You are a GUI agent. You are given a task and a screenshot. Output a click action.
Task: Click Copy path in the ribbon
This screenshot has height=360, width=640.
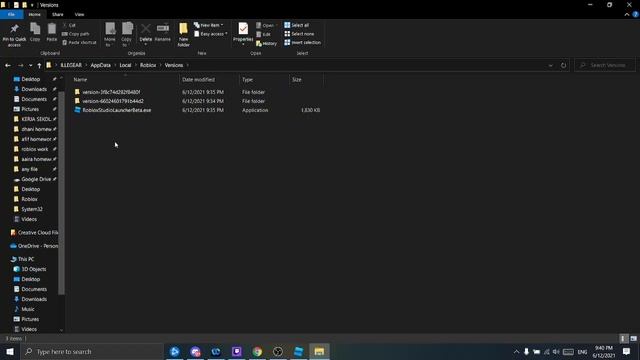[x=76, y=34]
